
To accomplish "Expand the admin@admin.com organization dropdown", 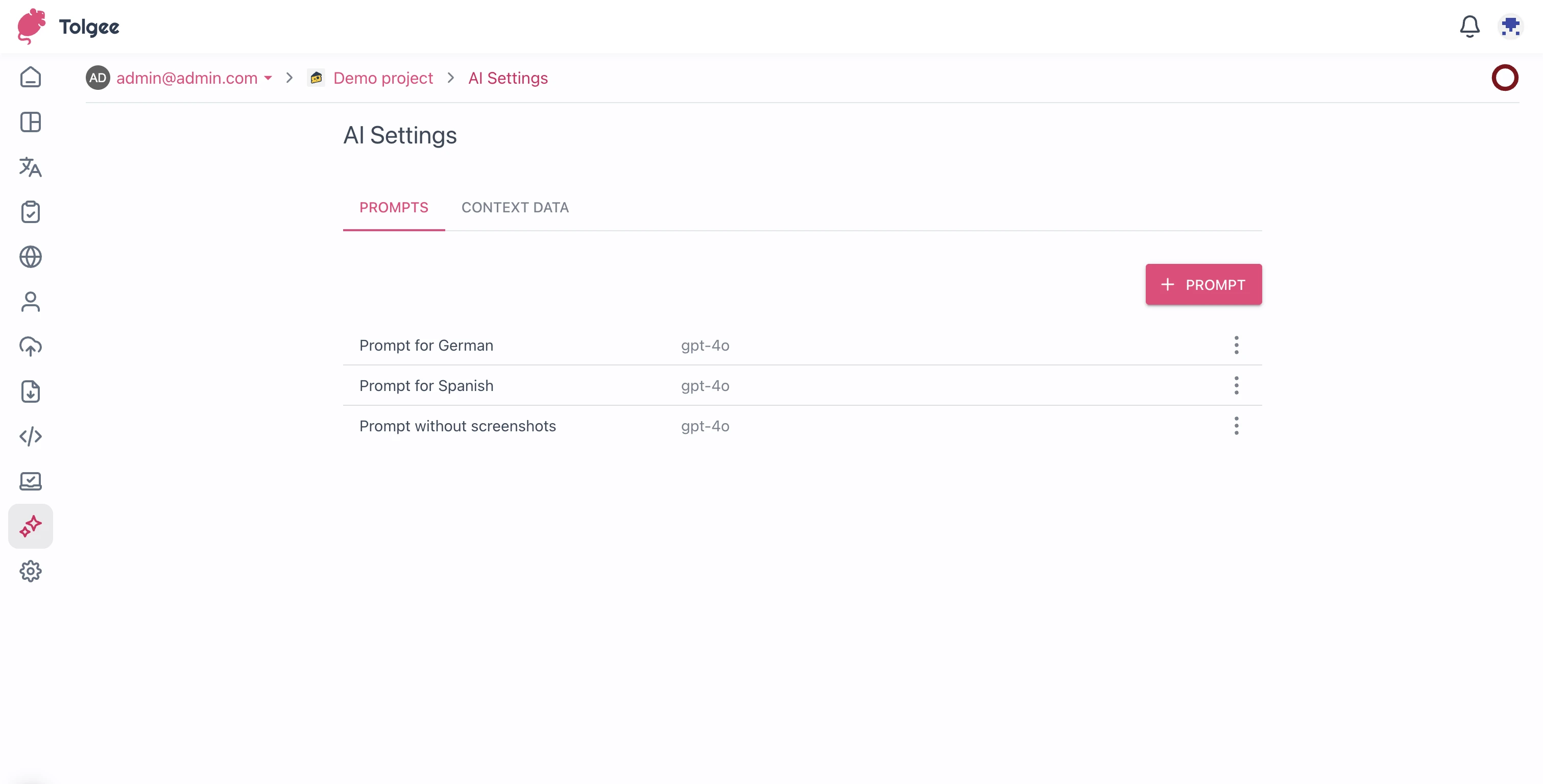I will click(268, 78).
